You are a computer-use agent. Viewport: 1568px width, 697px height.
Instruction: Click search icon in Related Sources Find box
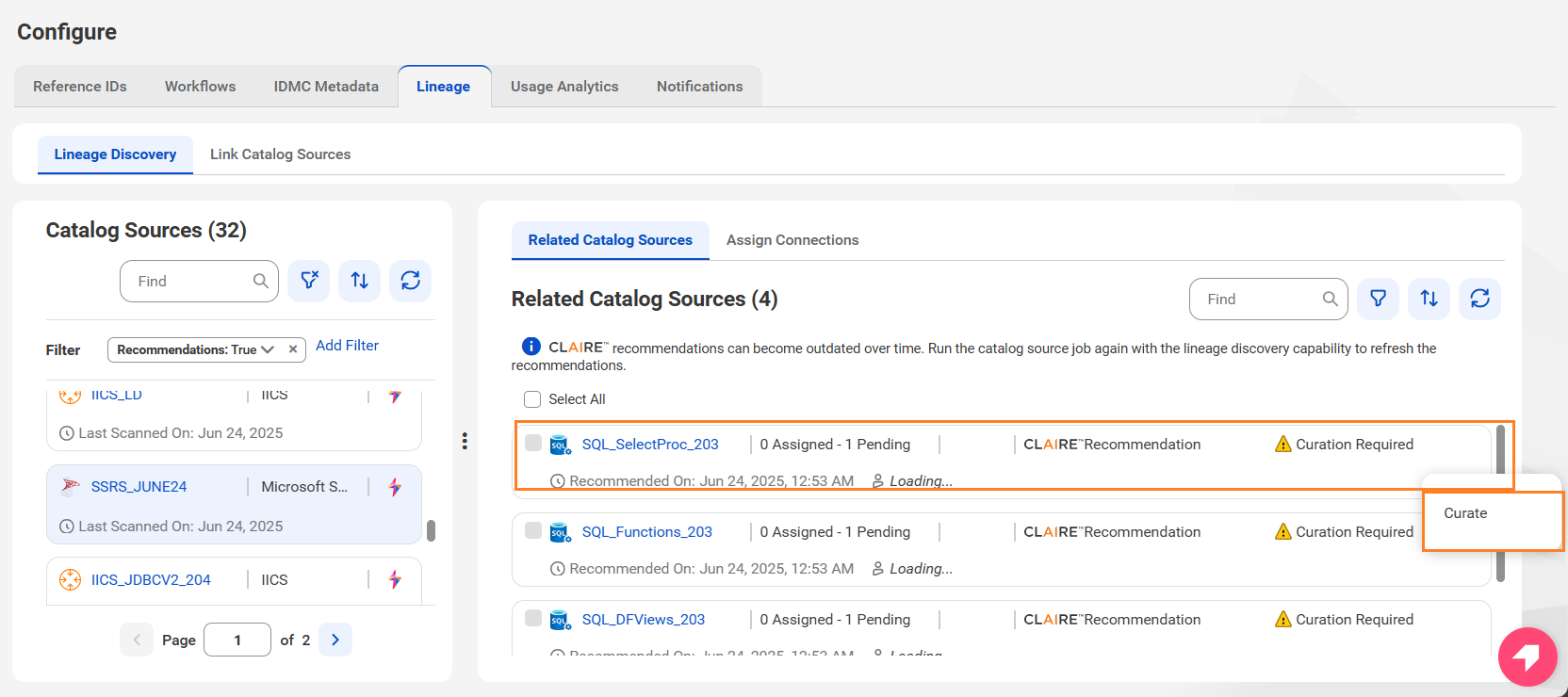click(x=1331, y=299)
